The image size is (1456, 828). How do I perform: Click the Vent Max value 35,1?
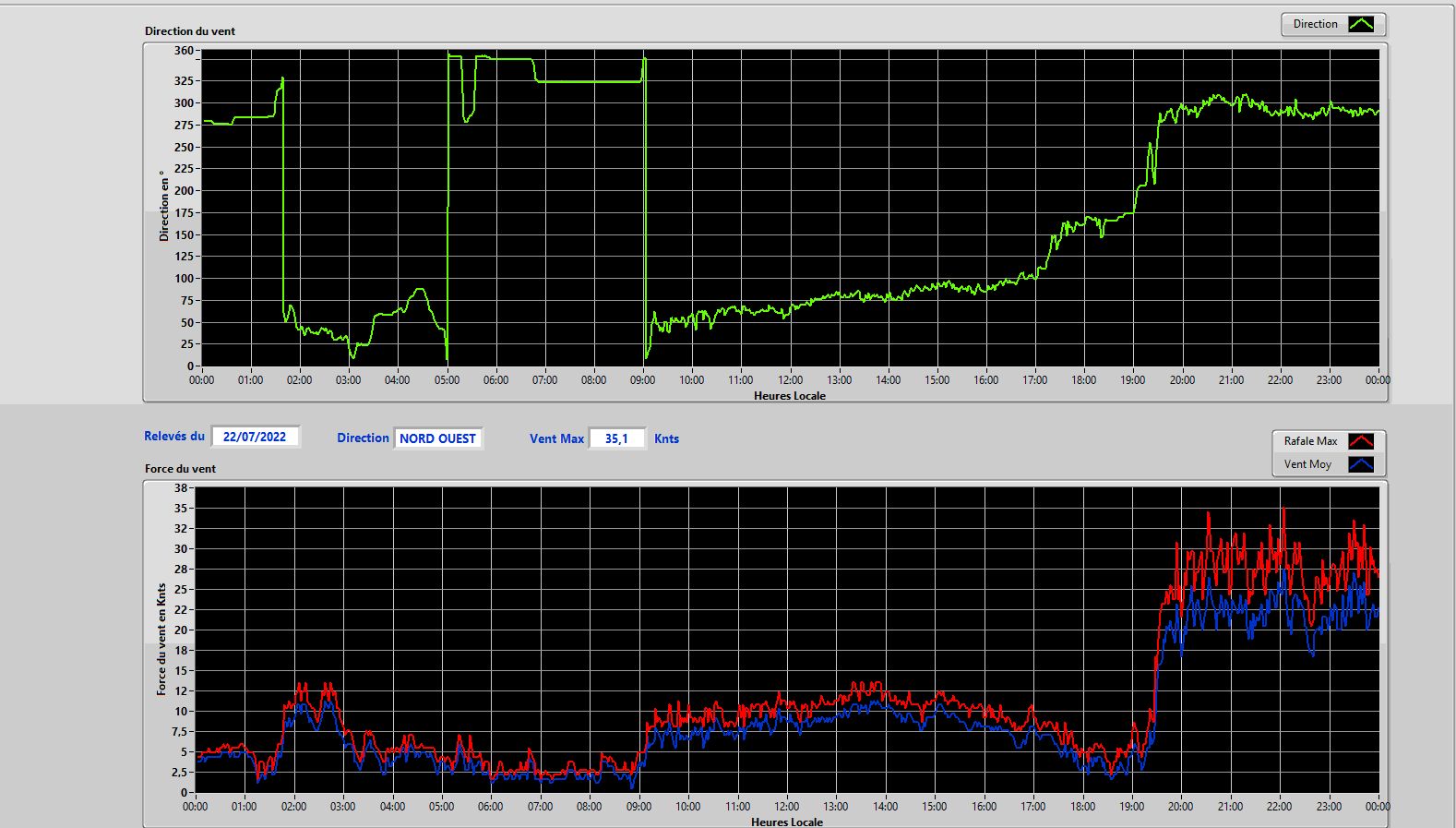[616, 438]
